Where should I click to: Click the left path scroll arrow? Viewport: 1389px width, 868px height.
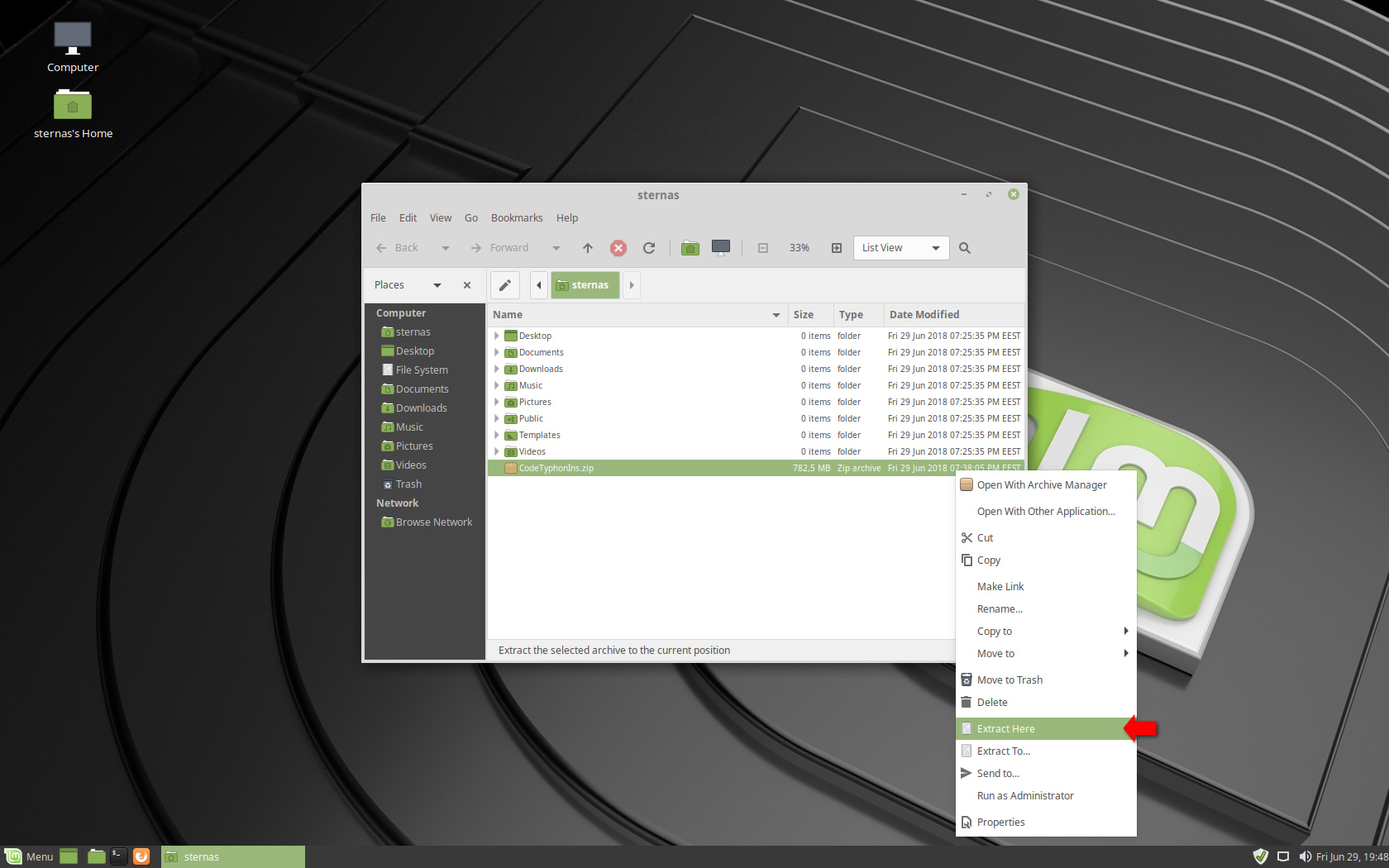point(539,285)
